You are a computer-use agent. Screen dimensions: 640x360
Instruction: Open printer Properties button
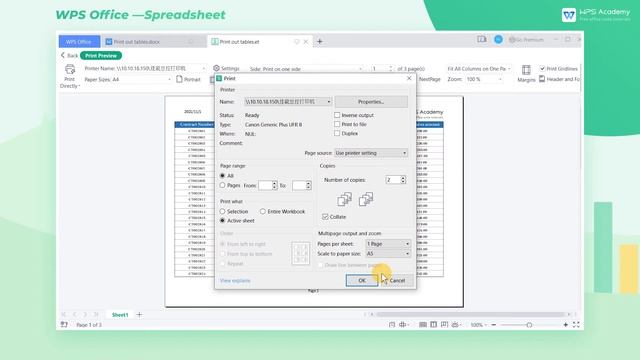(371, 102)
